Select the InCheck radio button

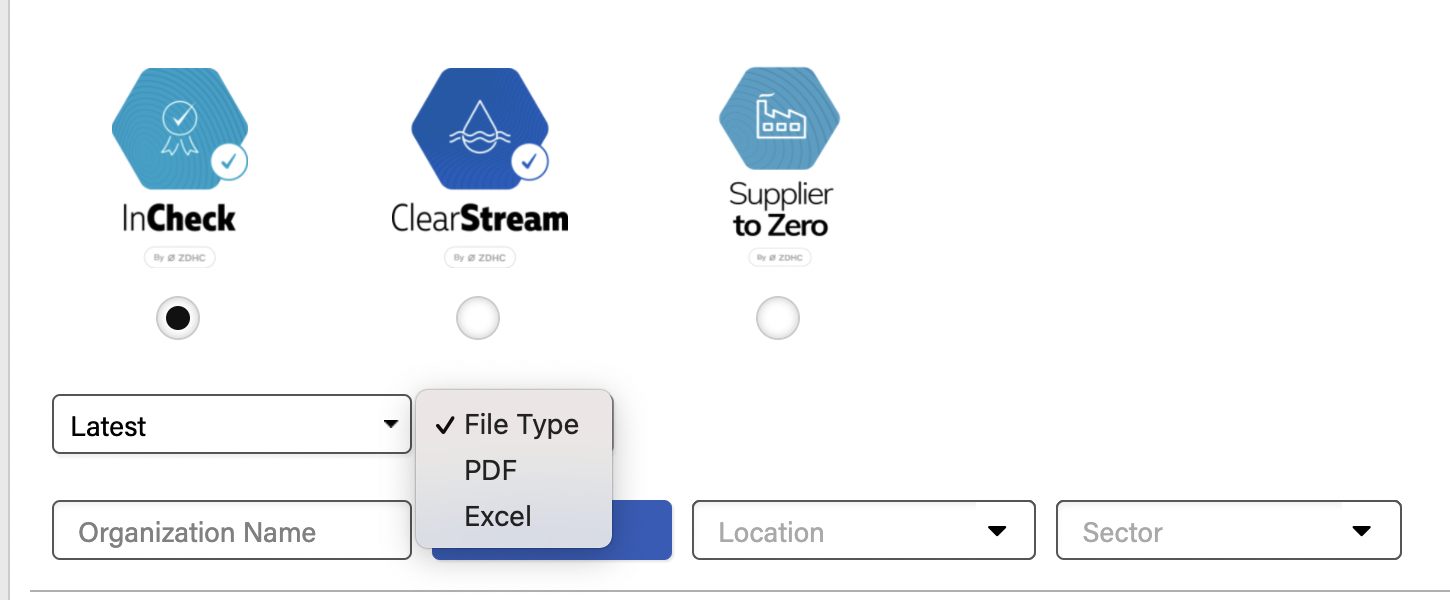coord(178,319)
